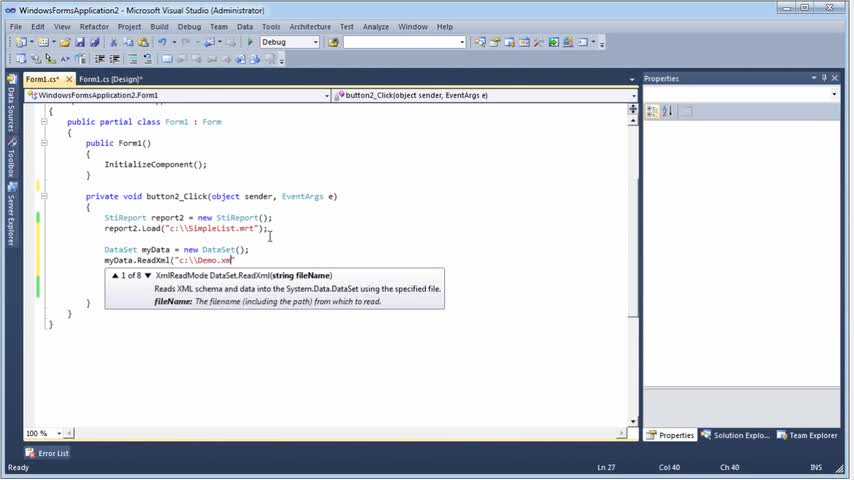This screenshot has height=480, width=854.
Task: Toggle Categorized view in Properties panel
Action: click(x=652, y=111)
